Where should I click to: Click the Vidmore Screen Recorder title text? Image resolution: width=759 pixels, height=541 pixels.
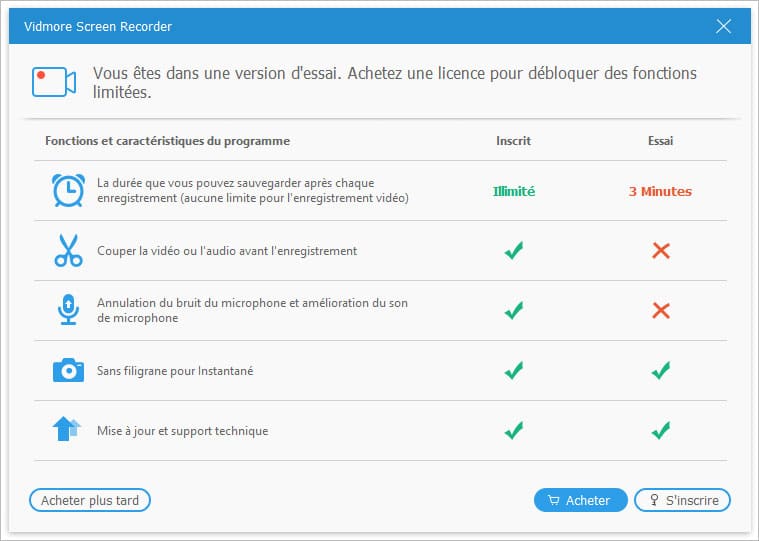click(98, 26)
